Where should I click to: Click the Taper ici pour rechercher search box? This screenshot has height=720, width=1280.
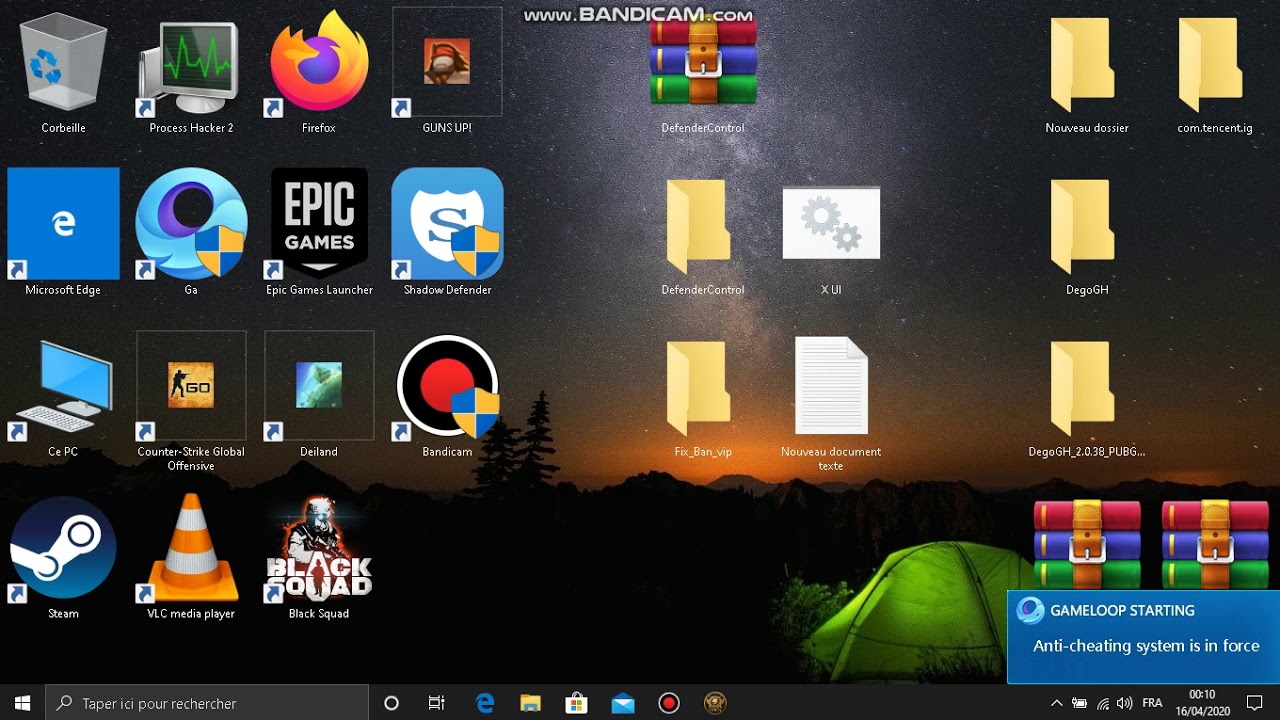207,703
